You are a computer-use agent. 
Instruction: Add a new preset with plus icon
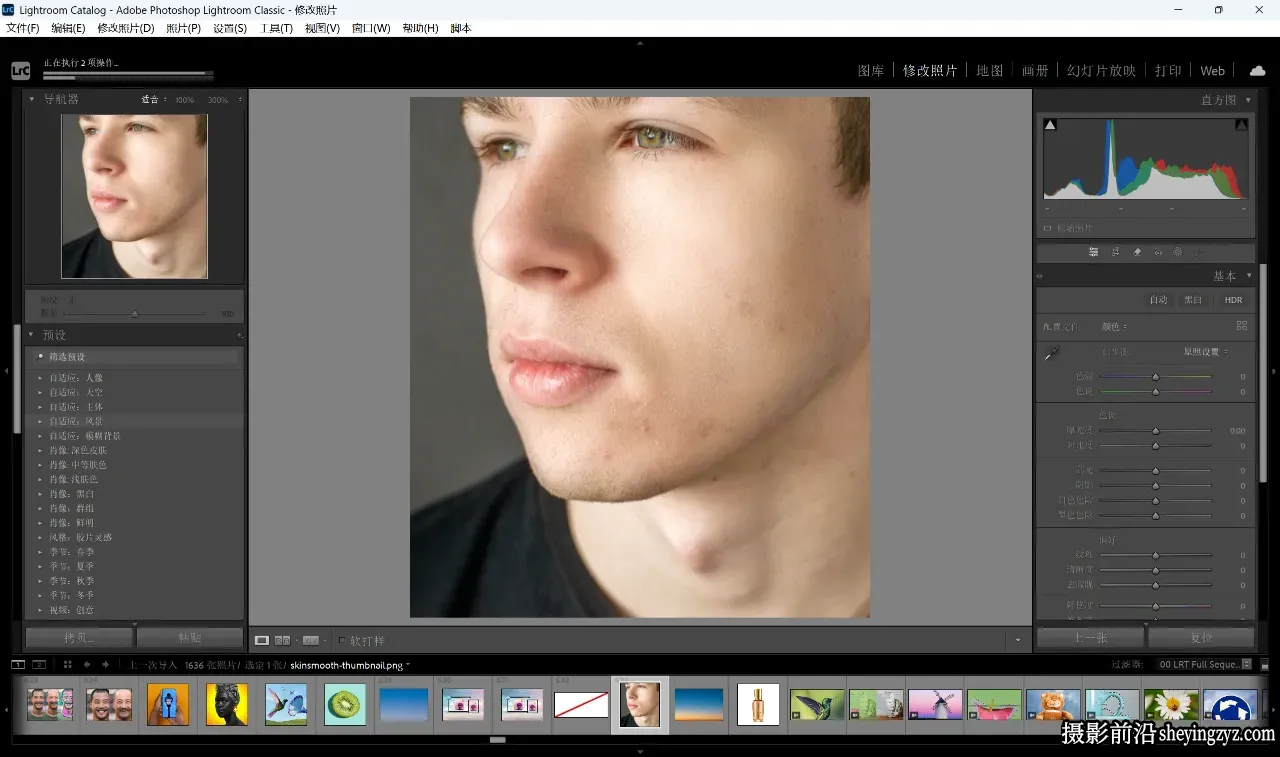coord(239,335)
